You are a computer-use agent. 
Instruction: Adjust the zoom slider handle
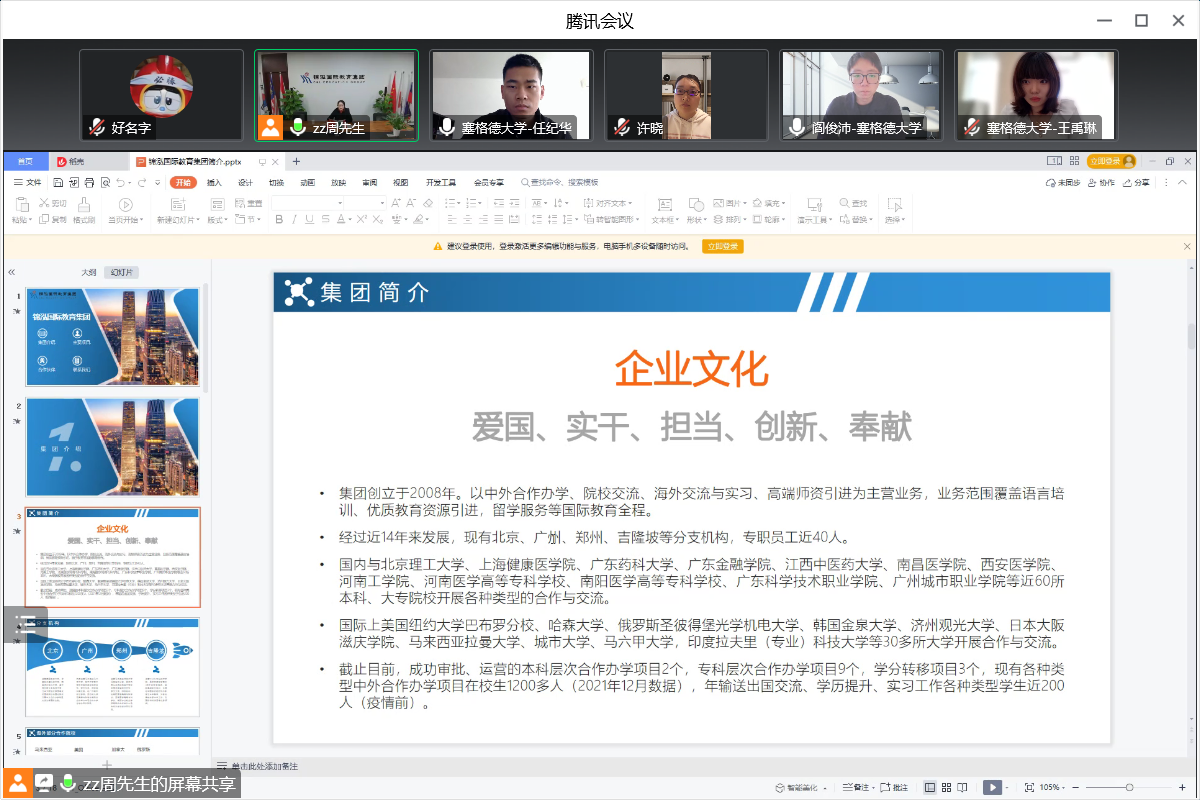point(1129,788)
